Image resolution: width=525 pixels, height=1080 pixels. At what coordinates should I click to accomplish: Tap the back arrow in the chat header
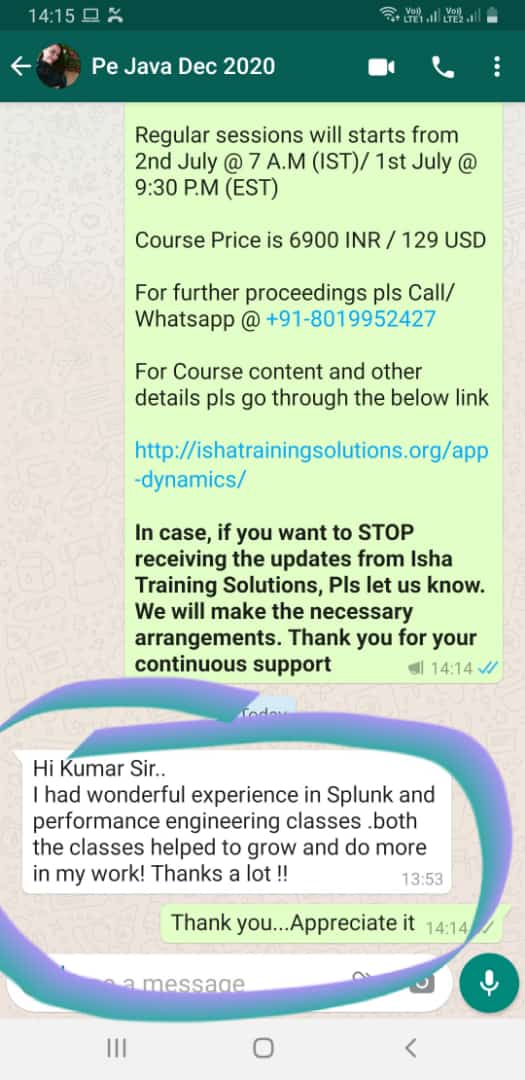(21, 67)
